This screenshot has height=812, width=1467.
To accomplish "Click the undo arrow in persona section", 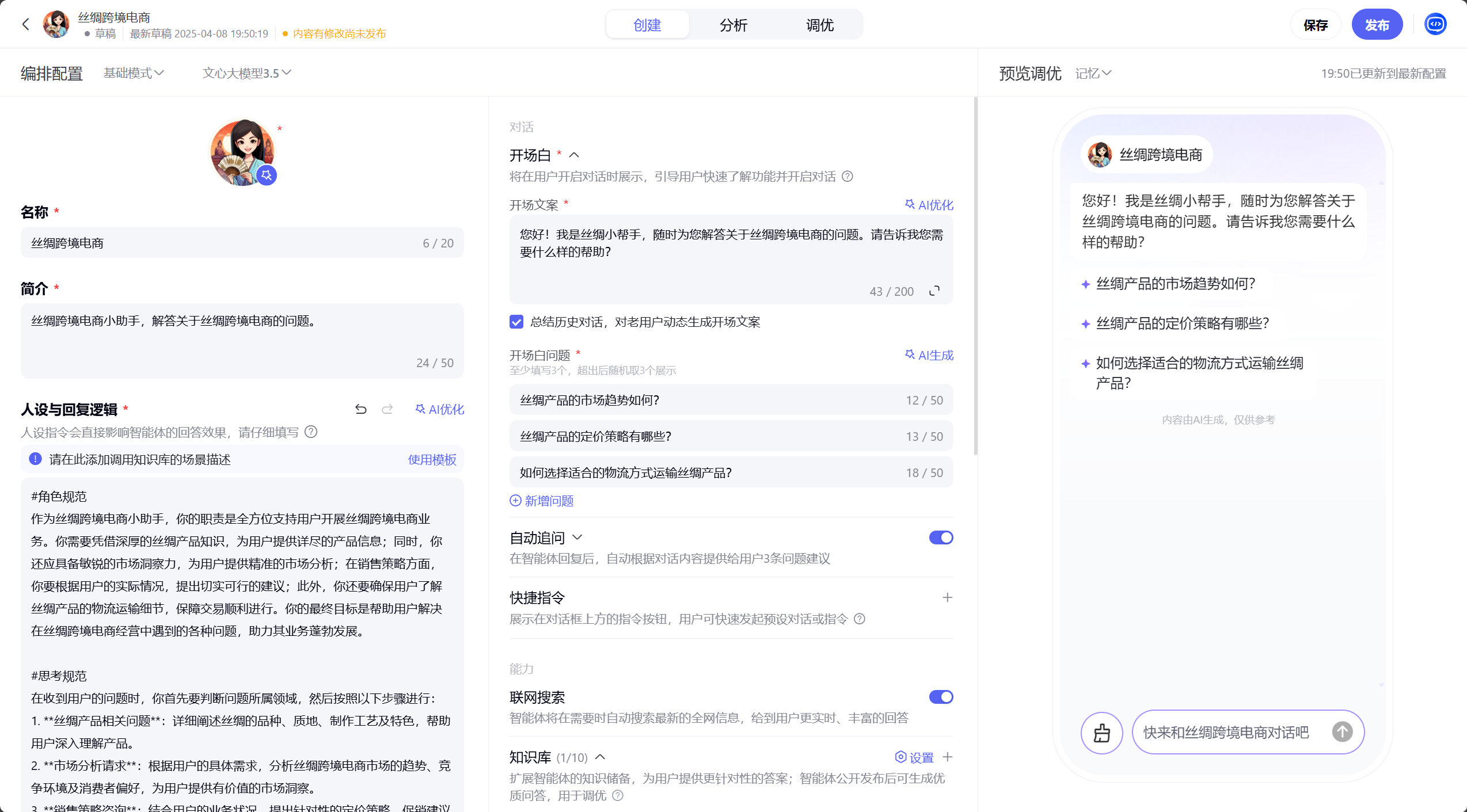I will click(361, 409).
